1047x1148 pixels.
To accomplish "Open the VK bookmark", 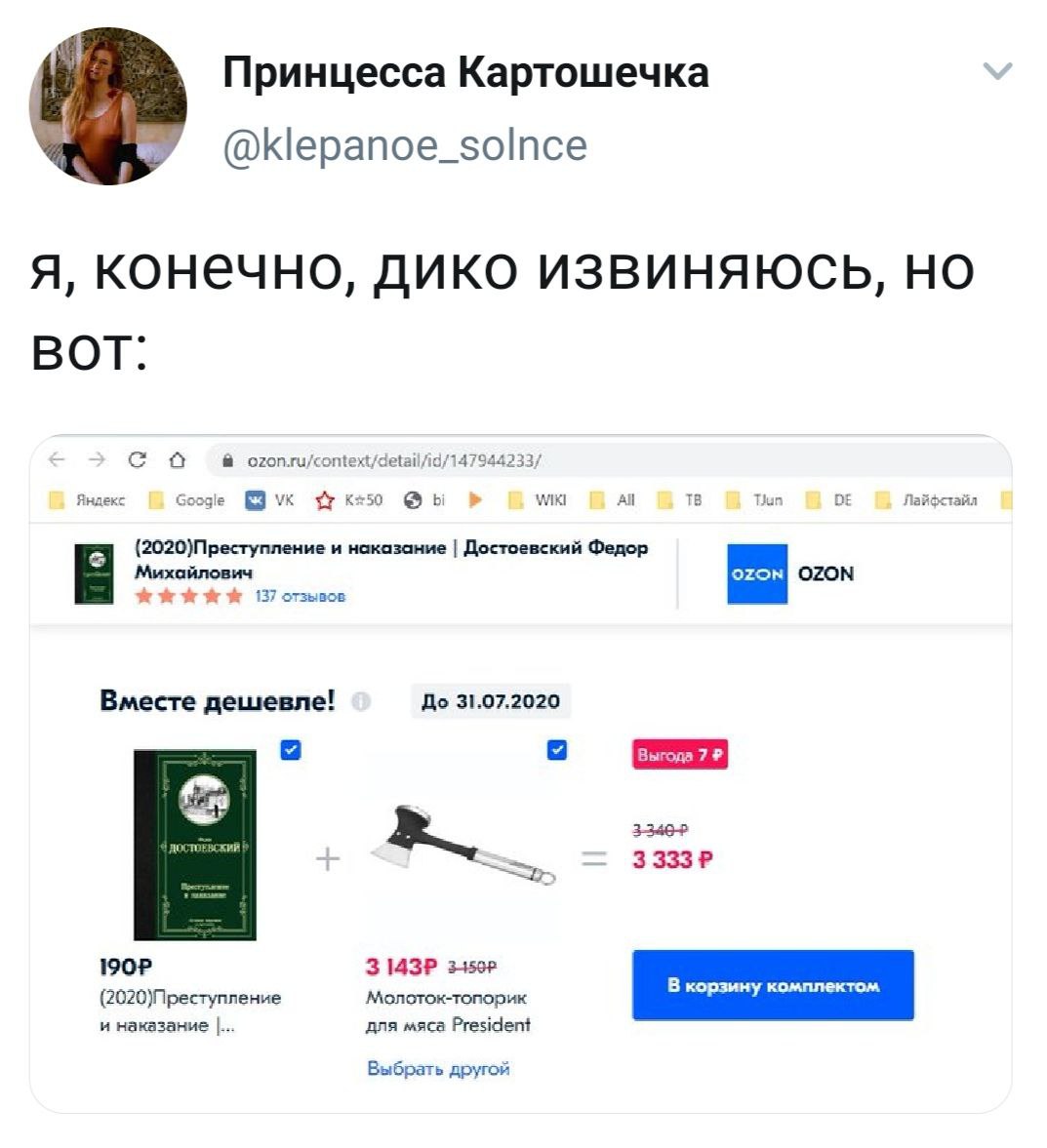I will click(269, 500).
